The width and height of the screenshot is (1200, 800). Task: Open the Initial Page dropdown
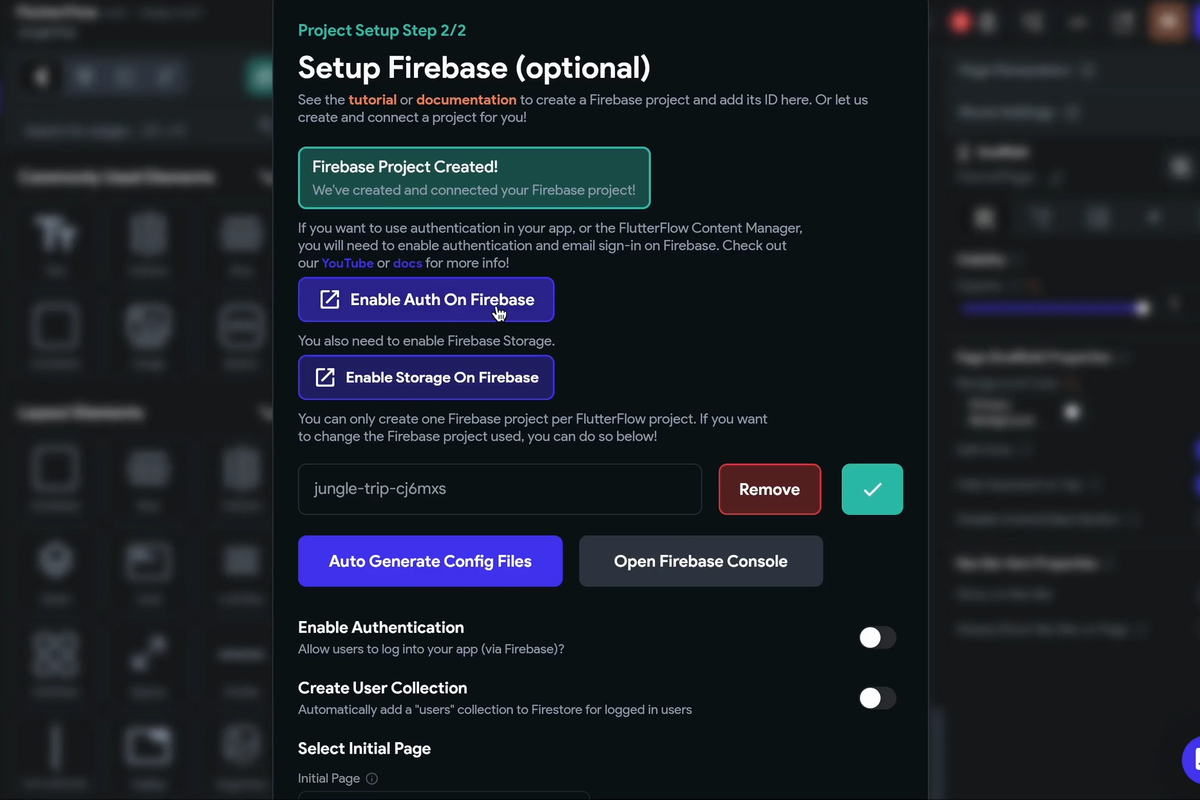click(444, 796)
